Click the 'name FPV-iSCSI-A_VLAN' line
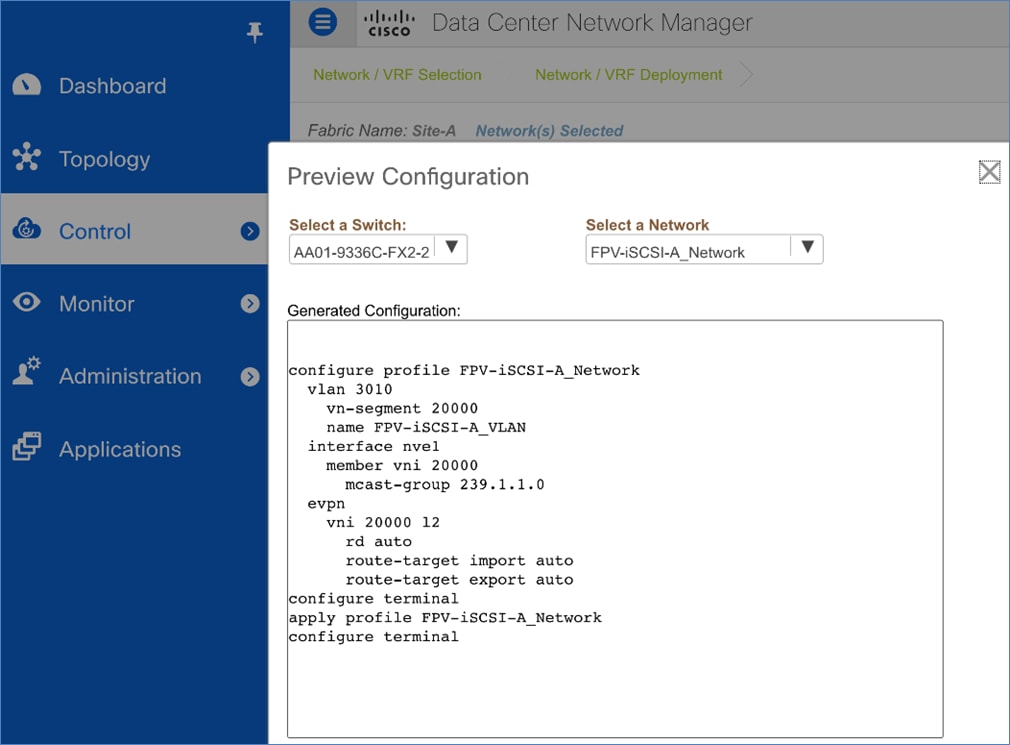1010x745 pixels. click(426, 428)
